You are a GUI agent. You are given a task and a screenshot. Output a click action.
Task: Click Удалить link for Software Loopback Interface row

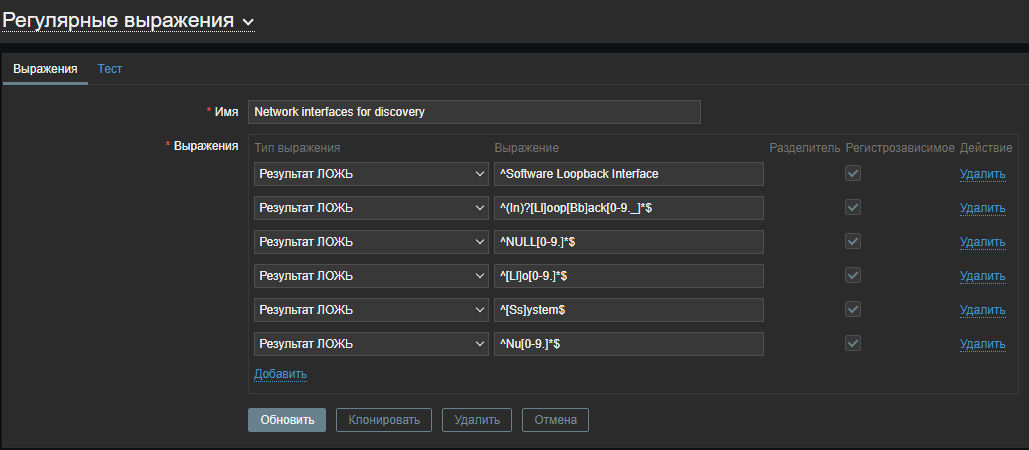pyautogui.click(x=982, y=174)
